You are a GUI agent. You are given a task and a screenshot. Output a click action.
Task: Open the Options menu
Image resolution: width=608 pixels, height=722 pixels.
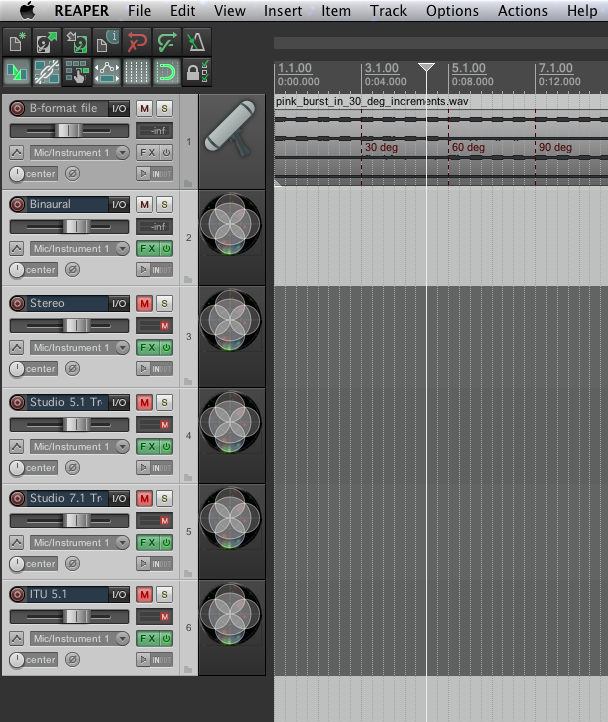452,11
